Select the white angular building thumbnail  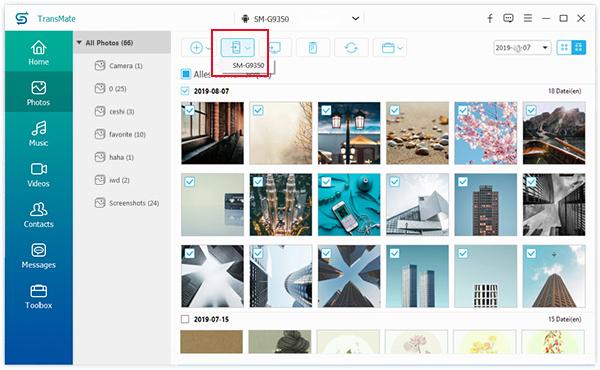pyautogui.click(x=417, y=205)
